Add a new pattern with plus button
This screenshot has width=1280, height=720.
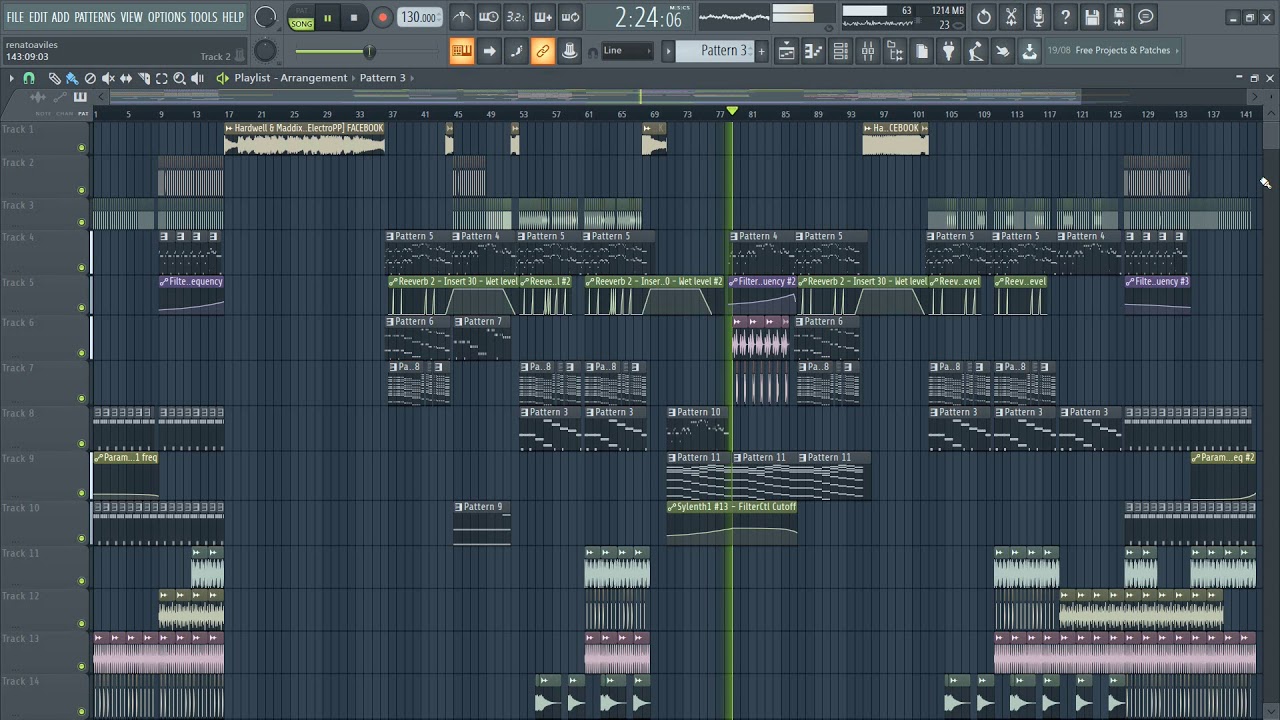(x=761, y=51)
